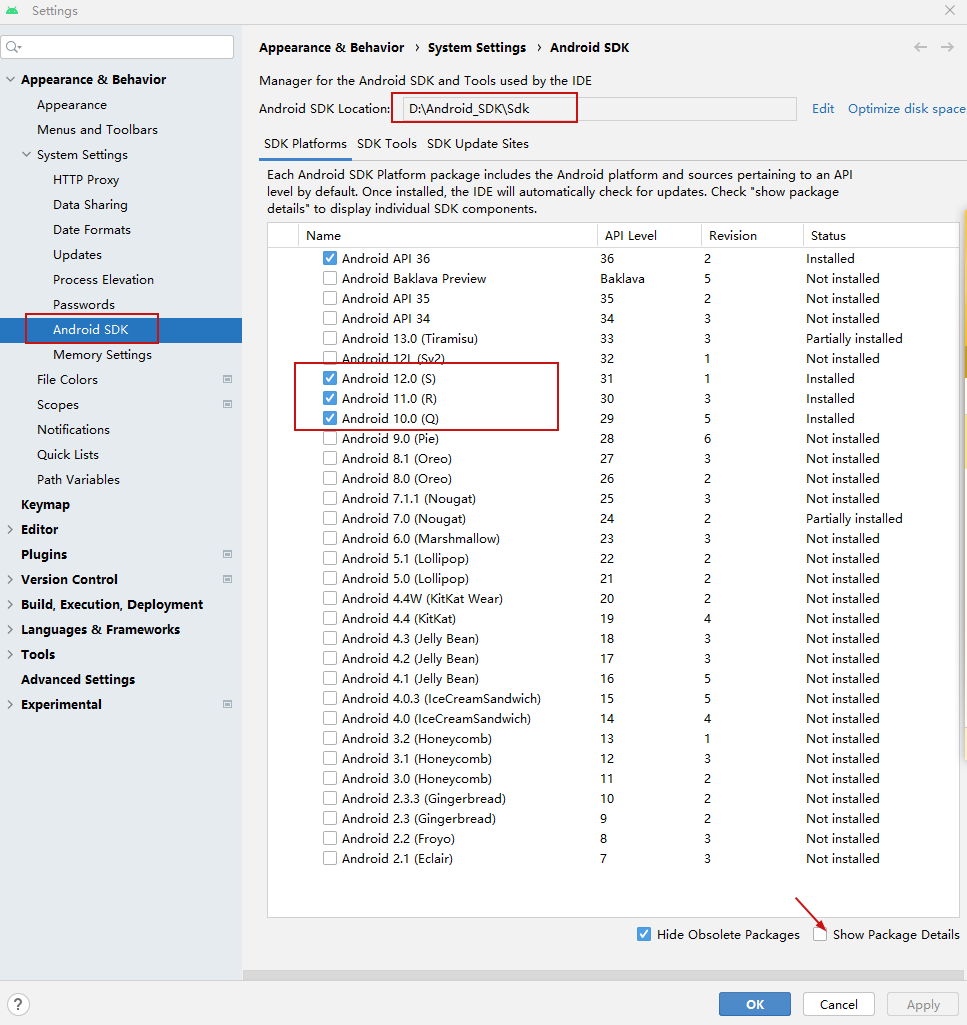967x1025 pixels.
Task: Switch to the SDK Tools tab
Action: click(386, 144)
